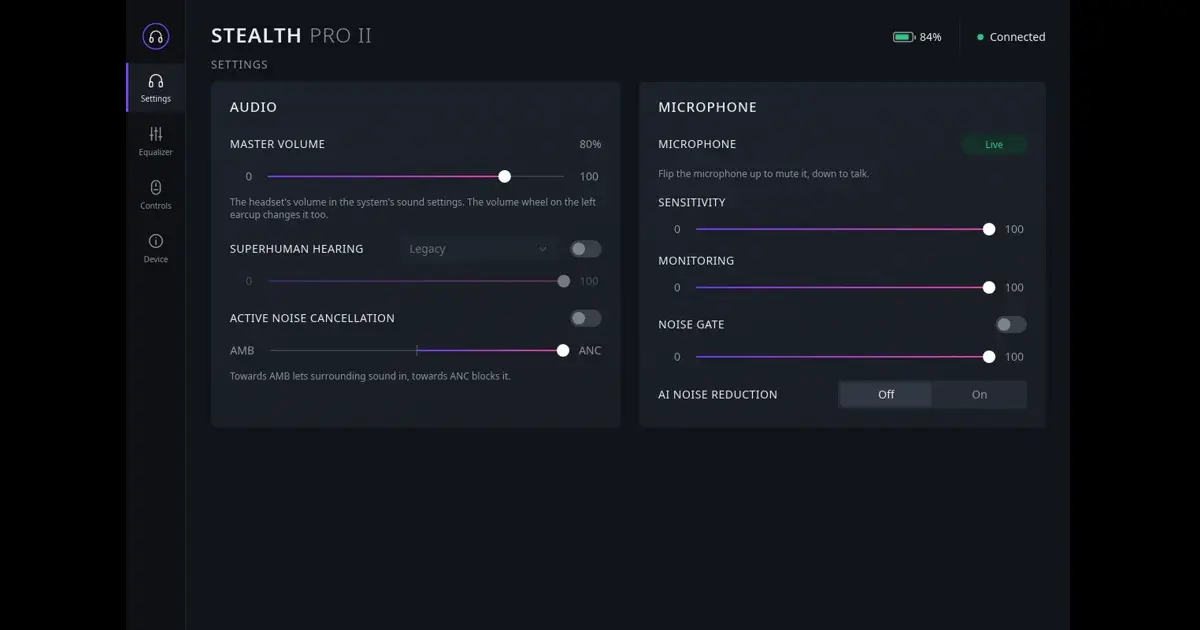Click the headset logo icon at sidebar top
The width and height of the screenshot is (1200, 630).
tap(155, 37)
